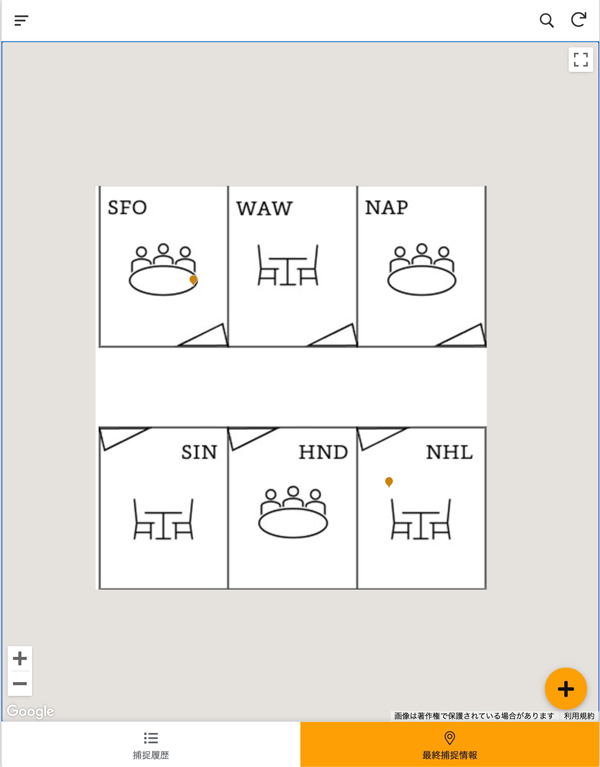
Task: Click the WAW room table icon
Action: [x=288, y=265]
